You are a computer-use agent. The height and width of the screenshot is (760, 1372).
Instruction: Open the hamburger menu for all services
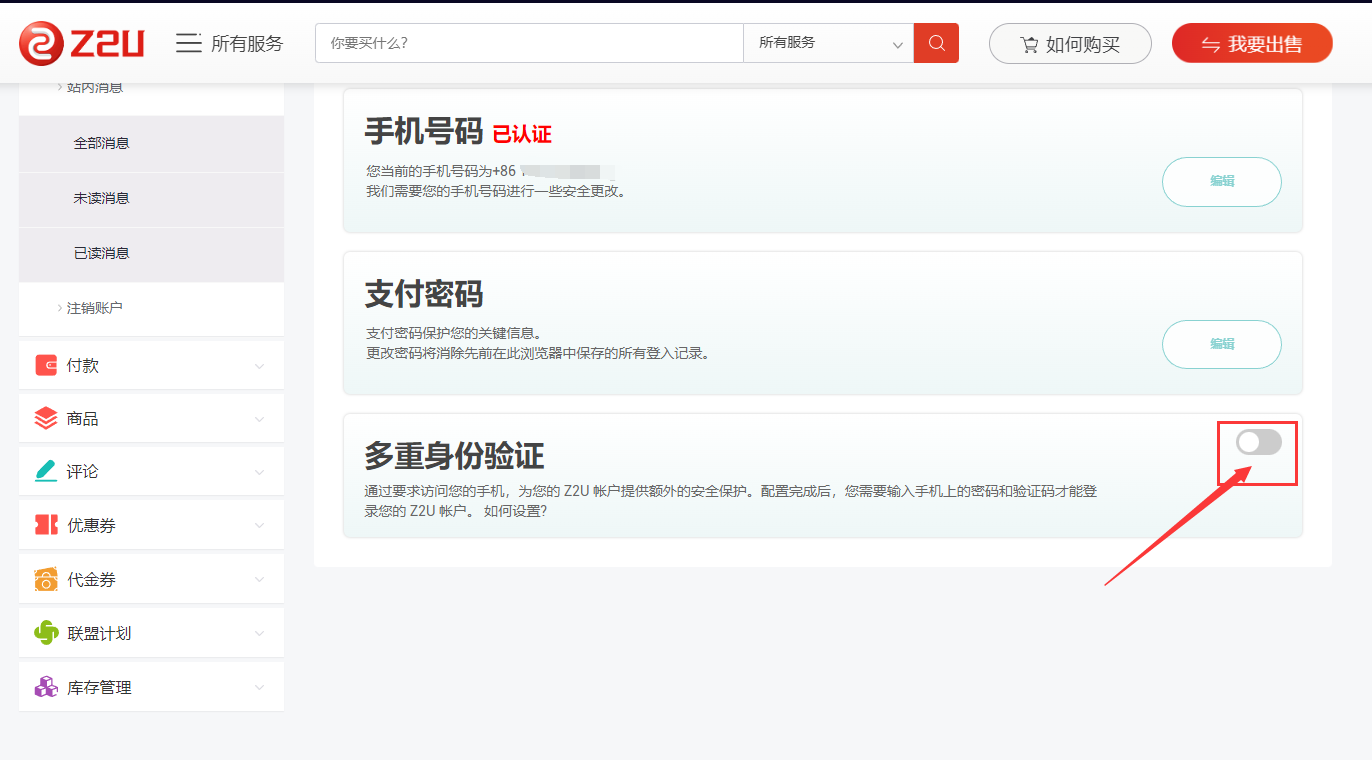[x=189, y=43]
